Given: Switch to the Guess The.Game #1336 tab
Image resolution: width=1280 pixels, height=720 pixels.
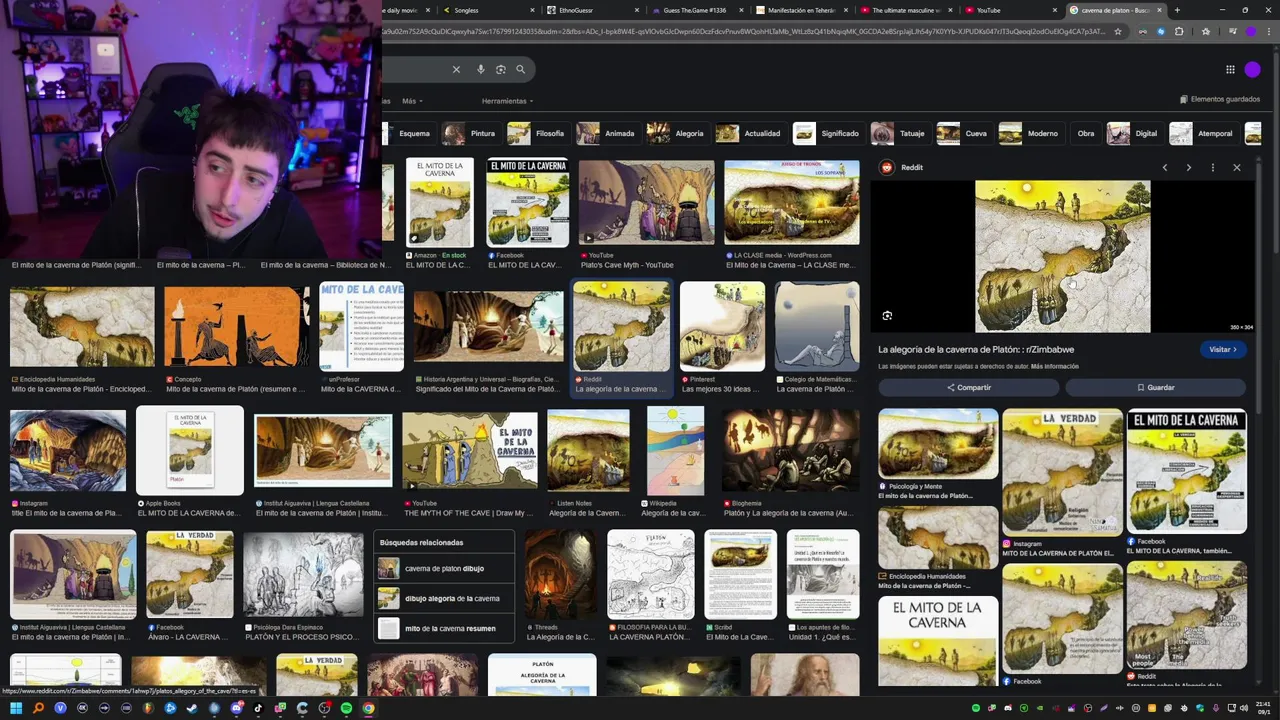Looking at the screenshot, I should point(698,10).
